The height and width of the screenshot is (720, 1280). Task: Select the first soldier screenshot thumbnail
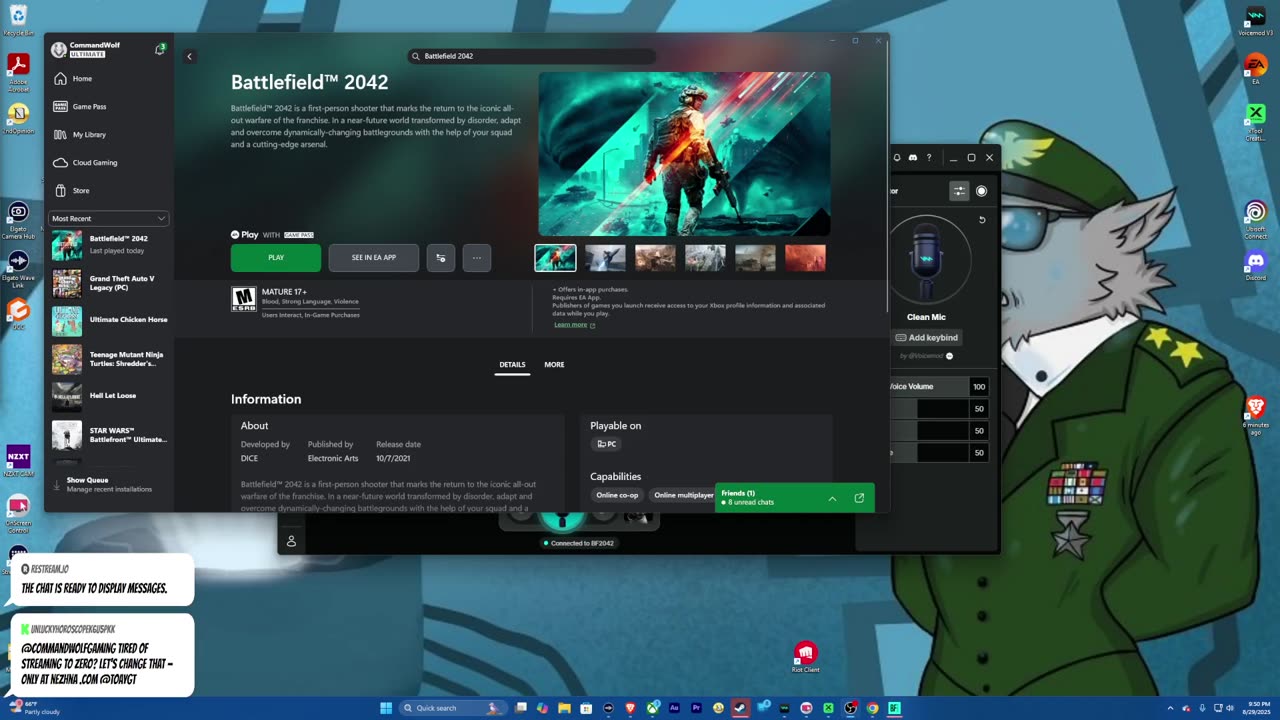pyautogui.click(x=555, y=258)
